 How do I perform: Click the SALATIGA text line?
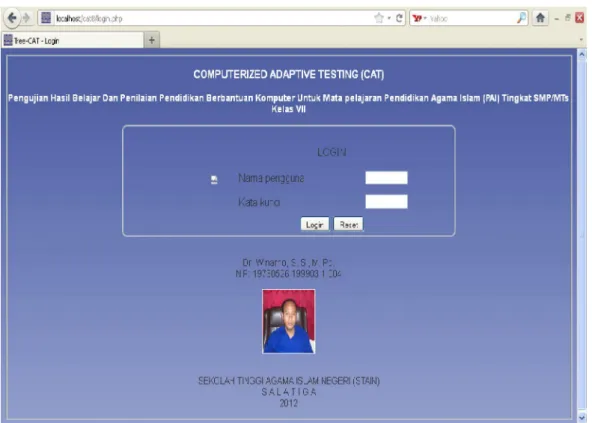point(289,392)
